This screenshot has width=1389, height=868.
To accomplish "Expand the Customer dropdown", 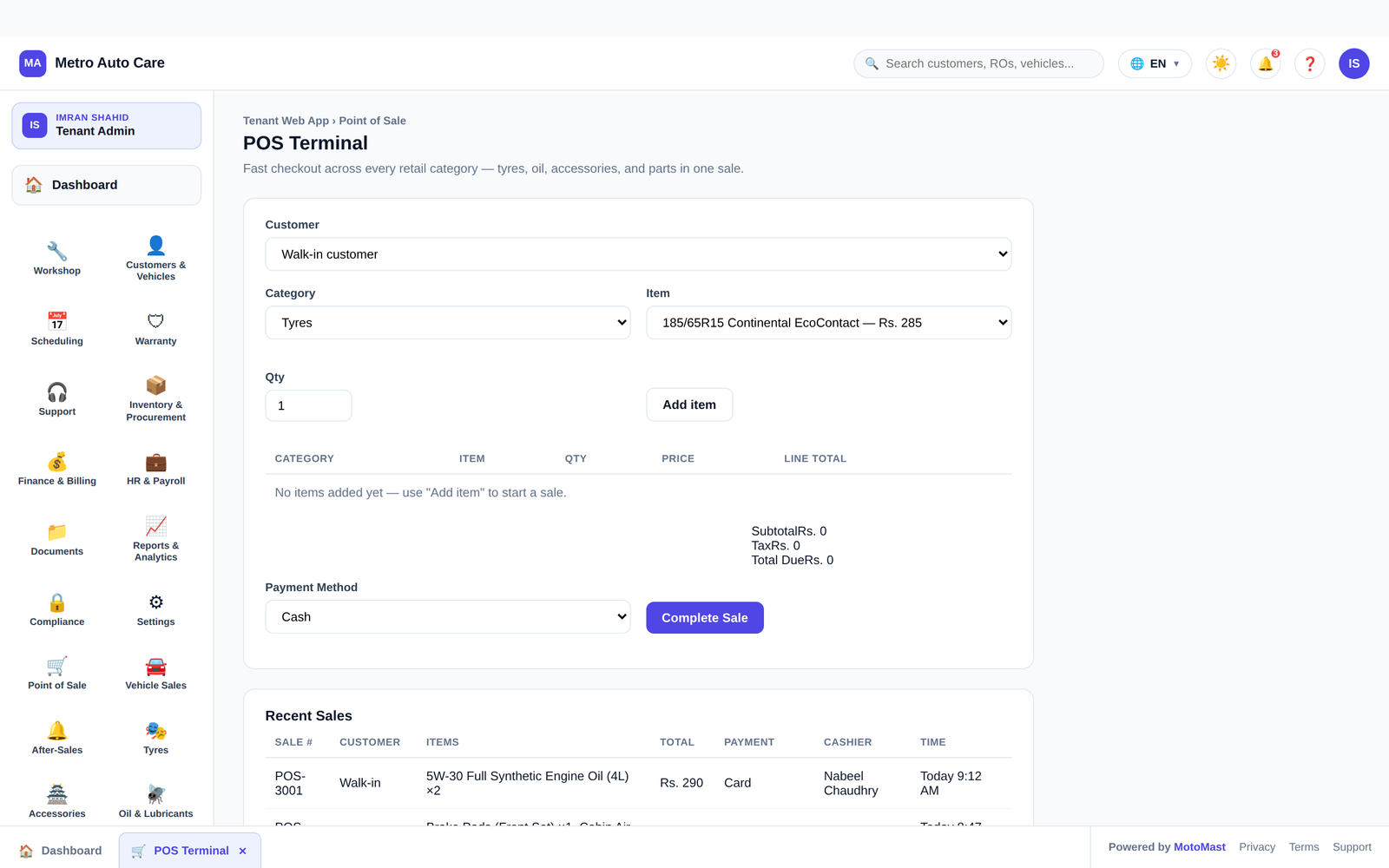I will [x=638, y=254].
